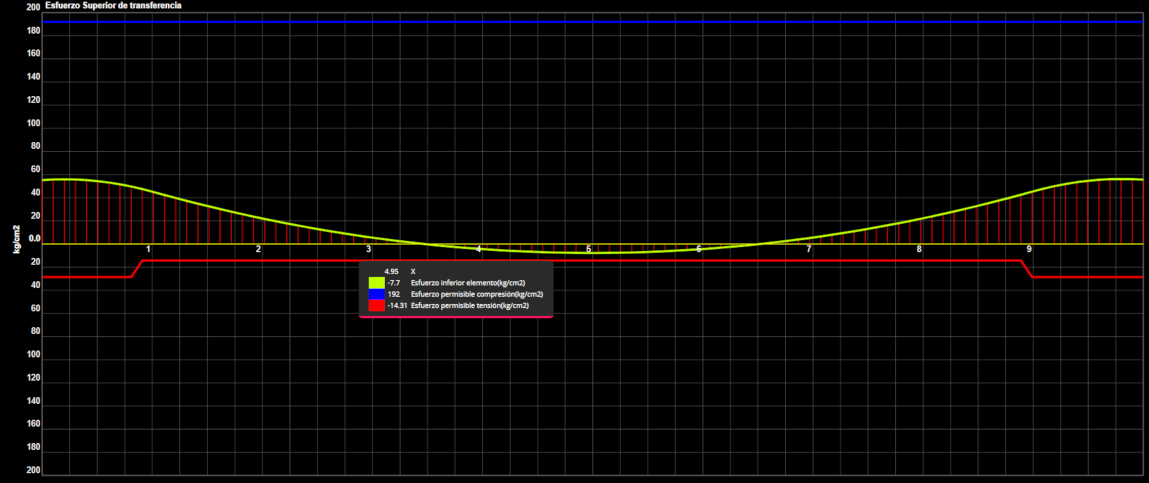The image size is (1149, 483).
Task: Click the red swatch in the tooltip
Action: coord(377,306)
